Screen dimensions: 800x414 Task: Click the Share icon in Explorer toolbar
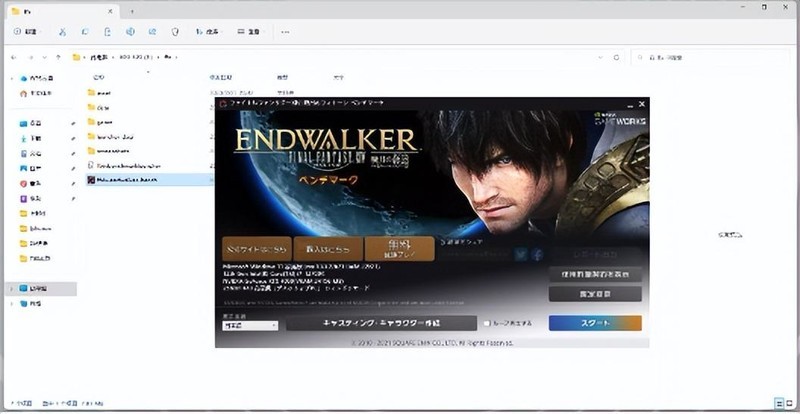(153, 32)
